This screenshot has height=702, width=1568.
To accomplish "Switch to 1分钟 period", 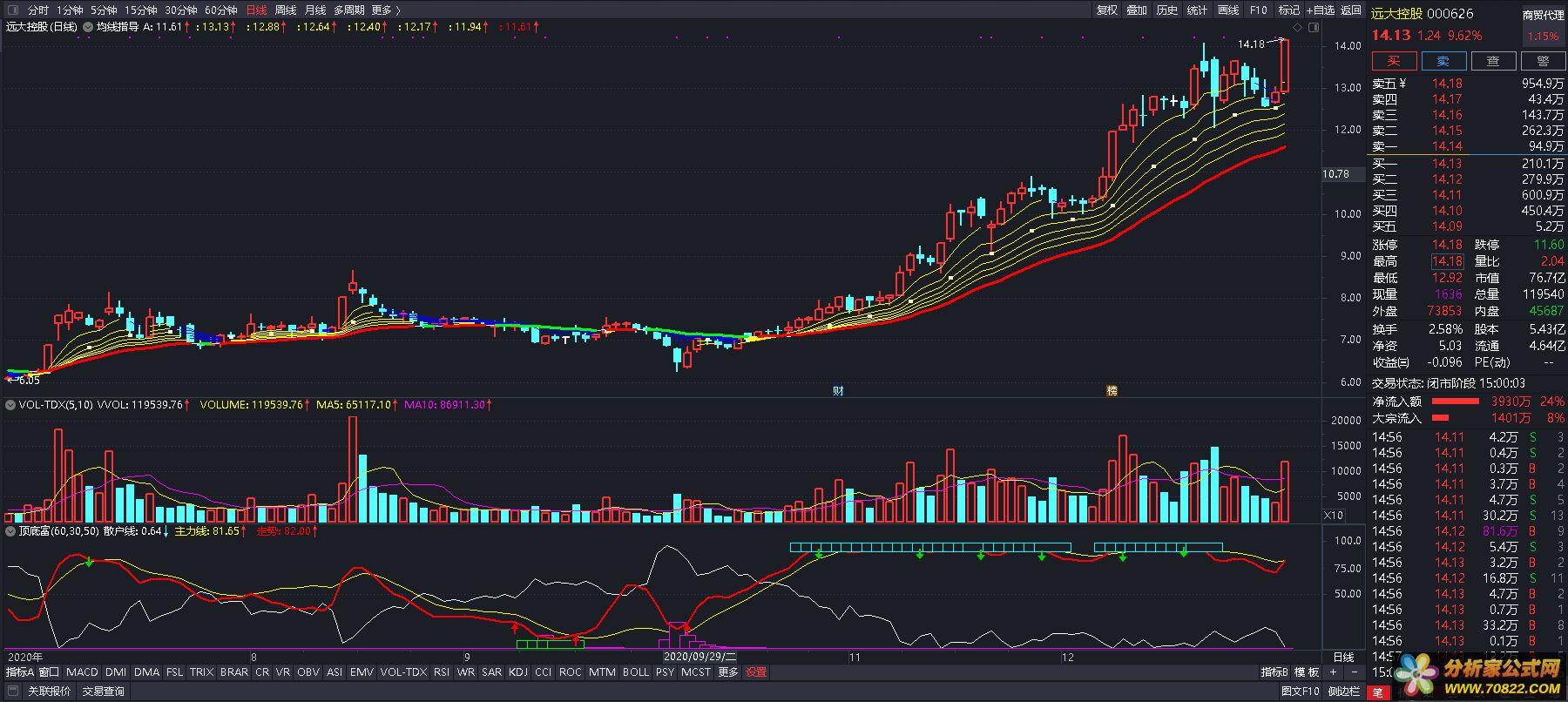I will point(71,10).
